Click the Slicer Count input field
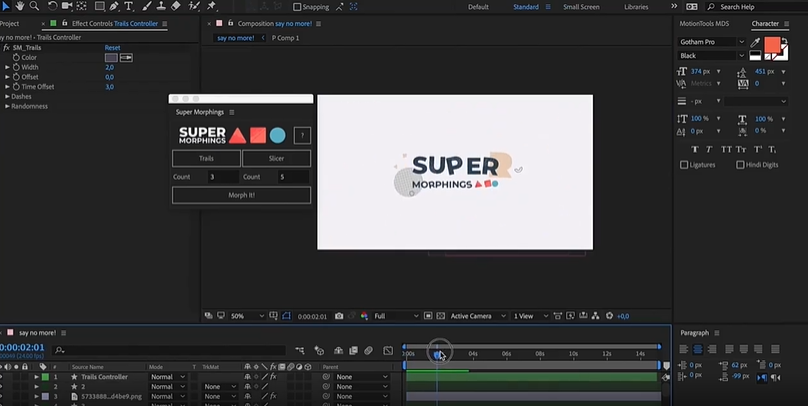This screenshot has width=808, height=406. (x=293, y=177)
